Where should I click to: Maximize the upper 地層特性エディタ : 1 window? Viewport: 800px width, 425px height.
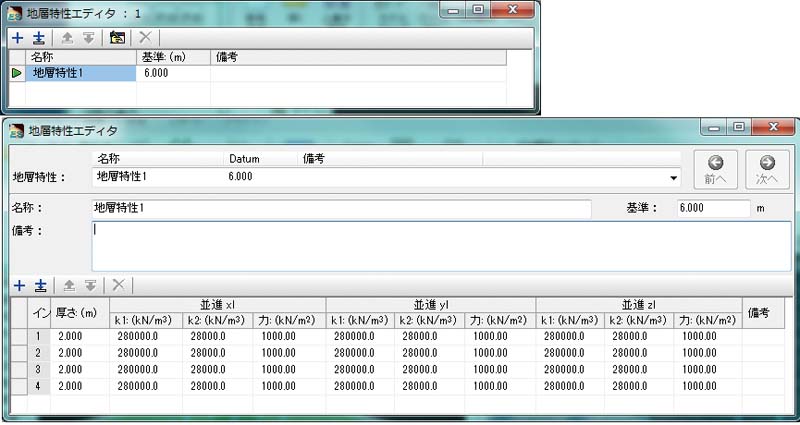(478, 9)
